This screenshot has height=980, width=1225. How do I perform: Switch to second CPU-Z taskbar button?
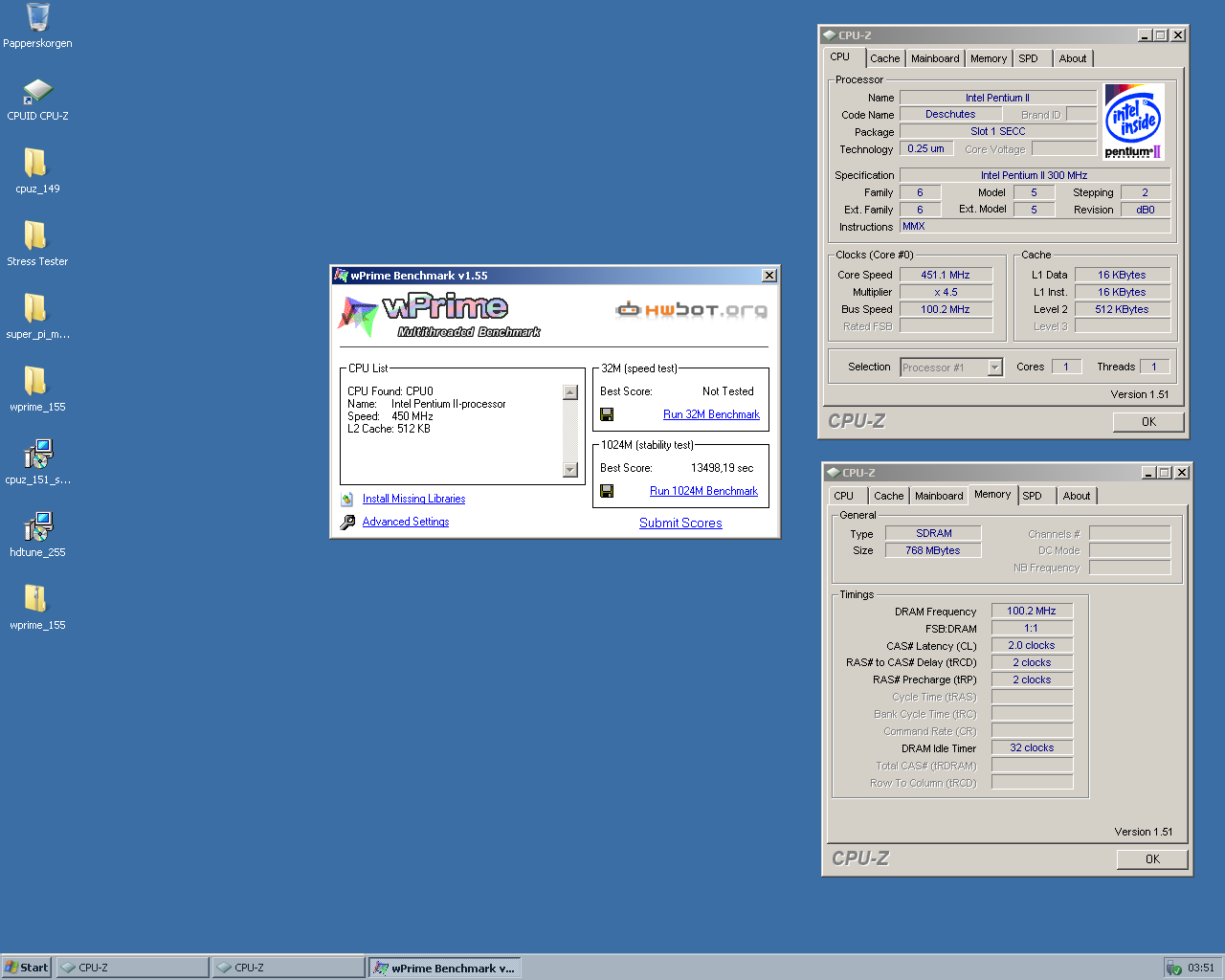(x=288, y=968)
